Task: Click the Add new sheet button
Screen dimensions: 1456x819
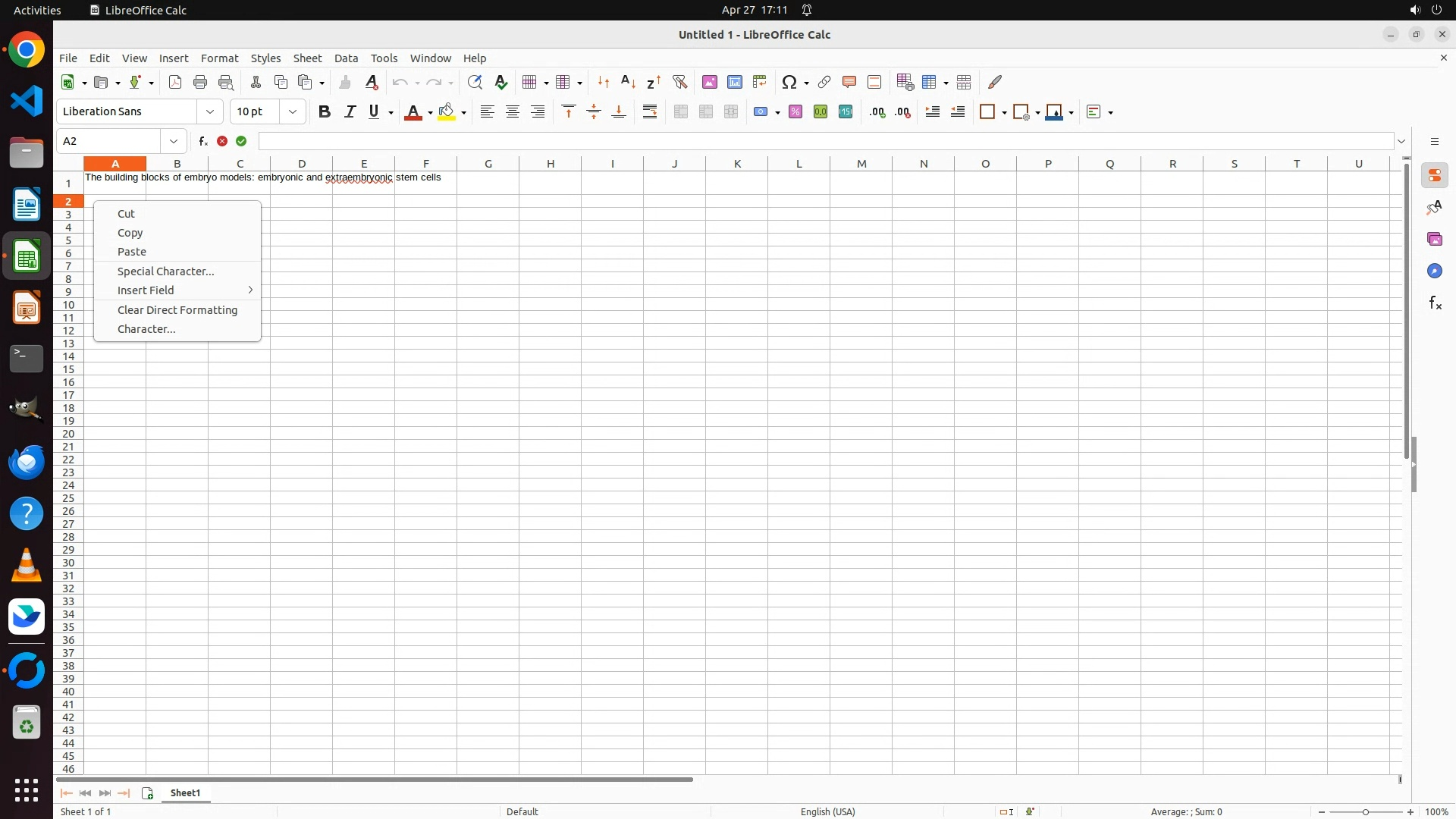Action: pos(147,793)
